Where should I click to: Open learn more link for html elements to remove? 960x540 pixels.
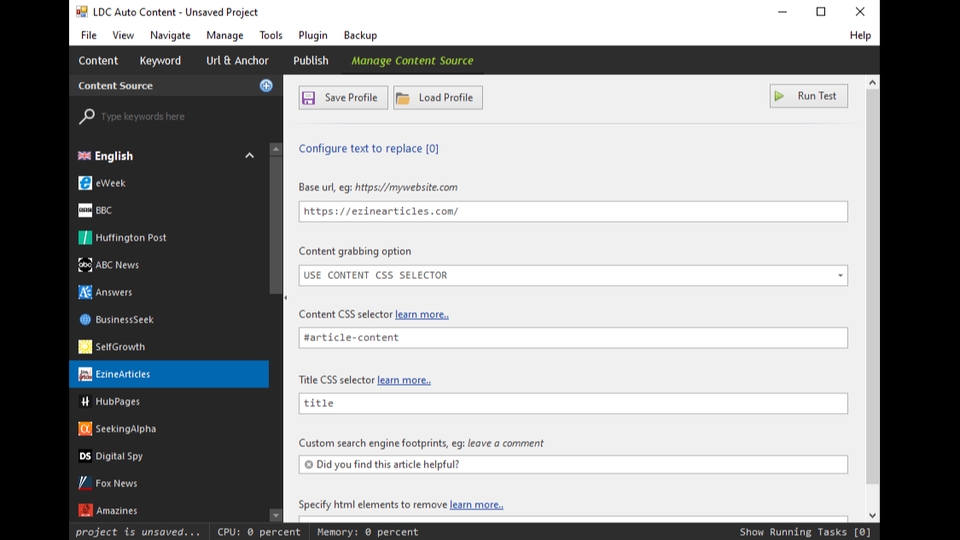(x=476, y=504)
